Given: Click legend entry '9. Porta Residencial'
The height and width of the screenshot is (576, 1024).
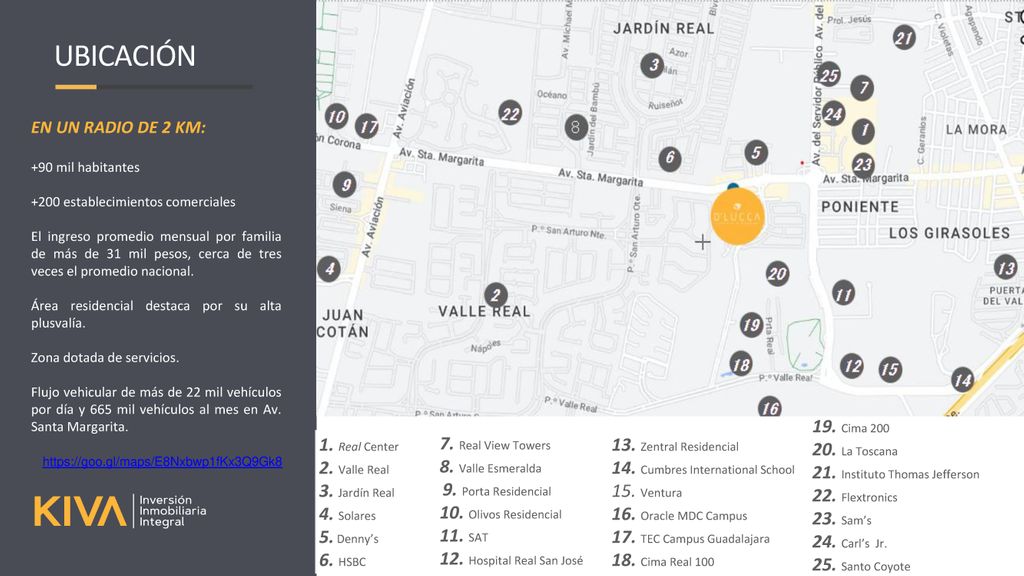Looking at the screenshot, I should click(x=497, y=490).
